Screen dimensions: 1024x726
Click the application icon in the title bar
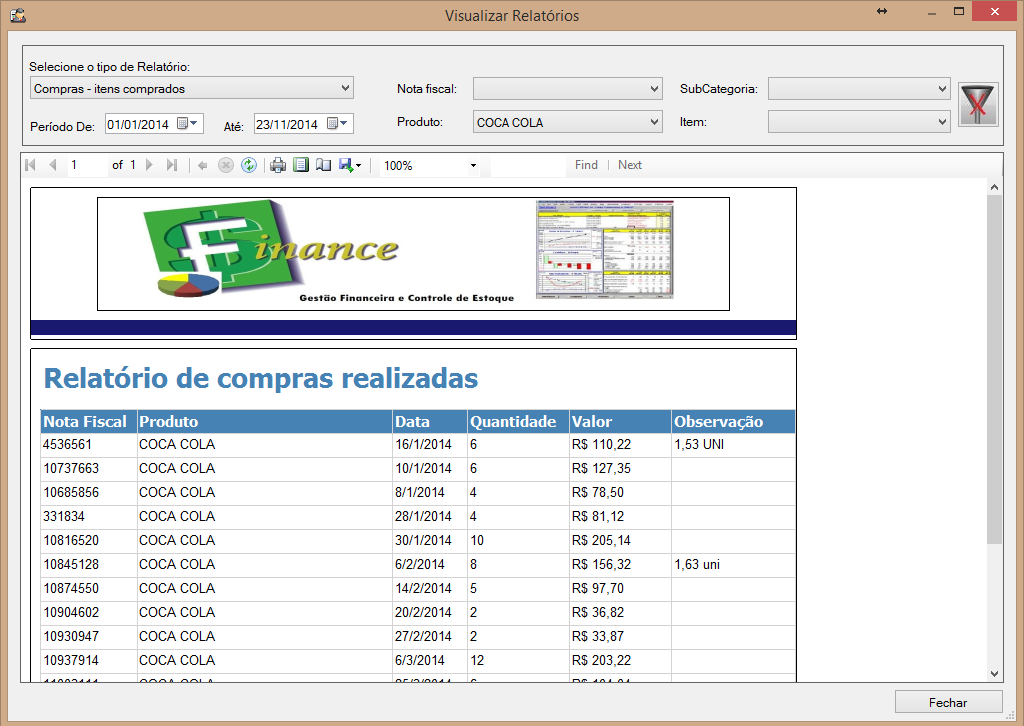click(x=18, y=14)
